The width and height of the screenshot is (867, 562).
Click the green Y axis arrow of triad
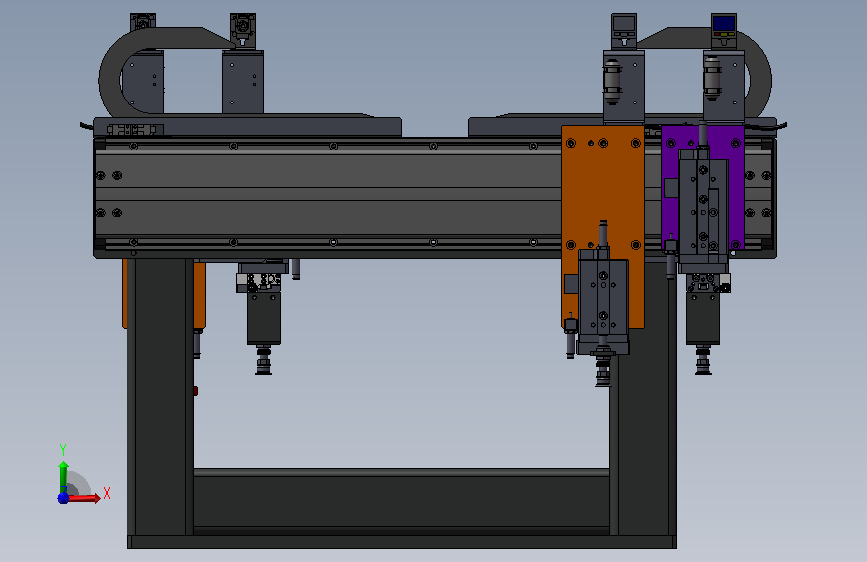pos(64,476)
